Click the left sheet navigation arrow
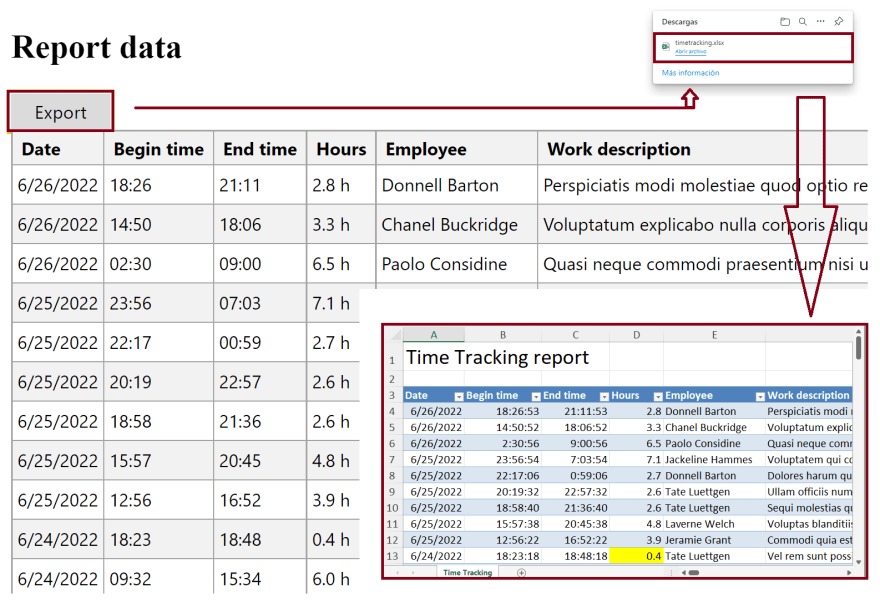Image resolution: width=880 pixels, height=608 pixels. coord(396,573)
